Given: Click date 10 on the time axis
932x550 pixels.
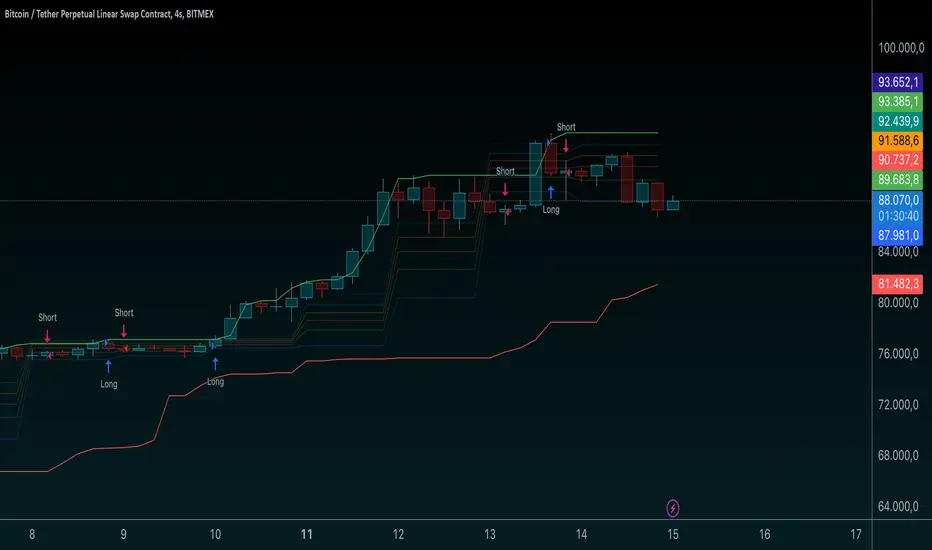Looking at the screenshot, I should pos(215,535).
